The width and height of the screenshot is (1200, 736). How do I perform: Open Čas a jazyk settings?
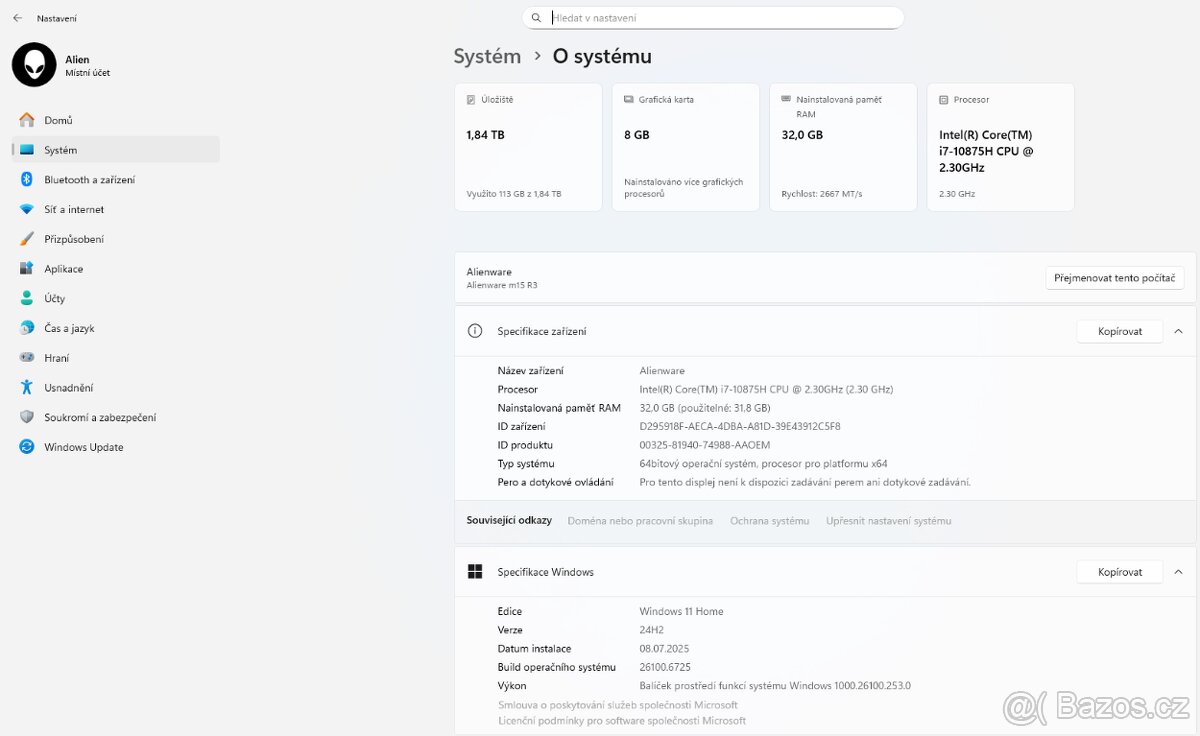pos(69,328)
